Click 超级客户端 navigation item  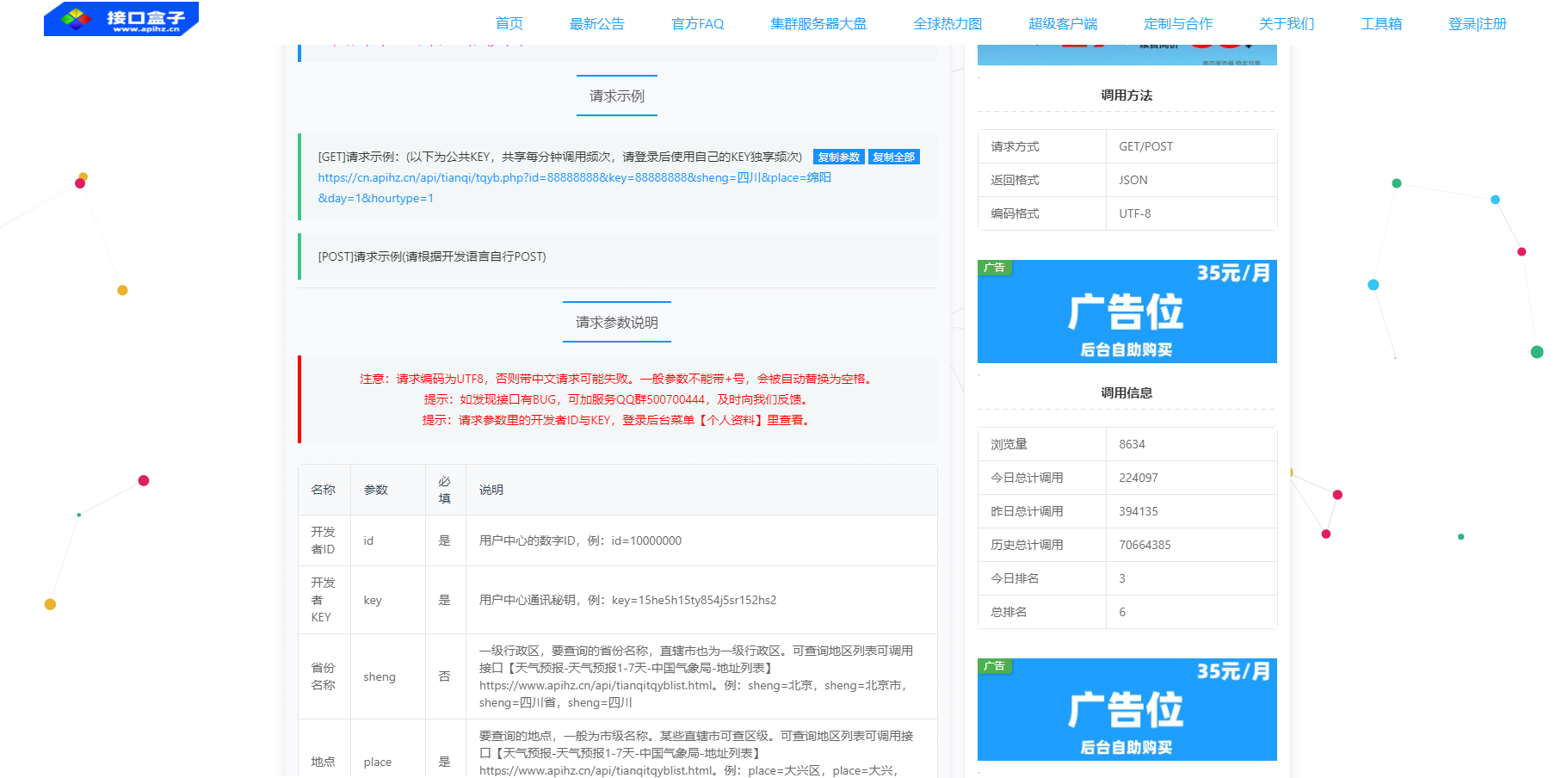(1062, 24)
